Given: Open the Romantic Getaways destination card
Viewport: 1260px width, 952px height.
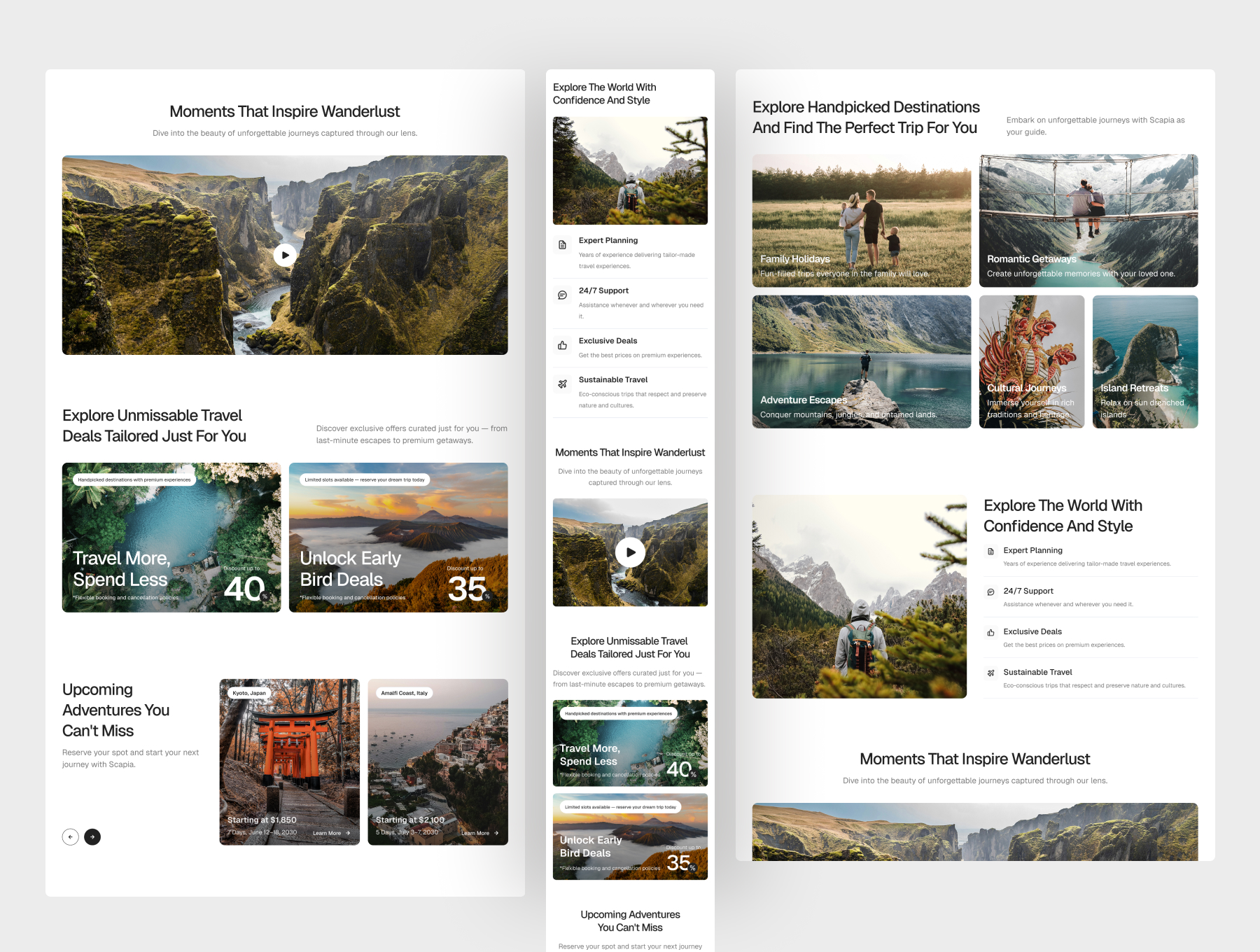Looking at the screenshot, I should [1088, 220].
